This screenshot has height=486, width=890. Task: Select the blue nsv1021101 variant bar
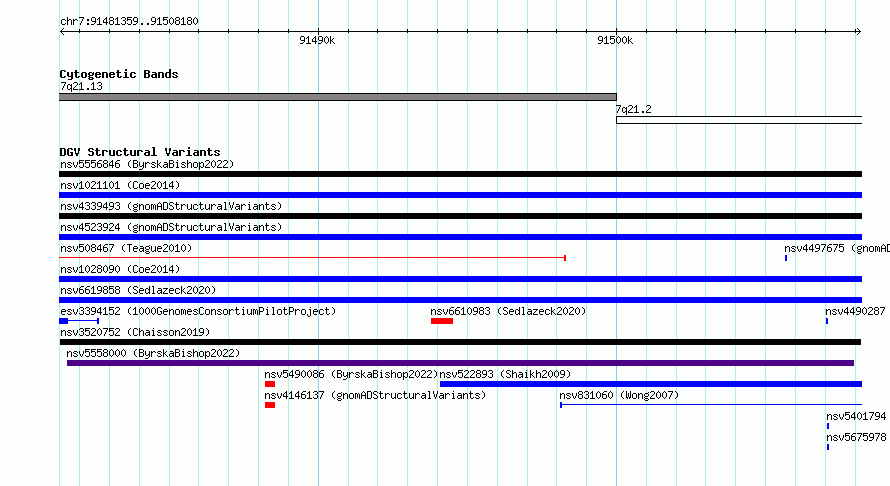point(460,195)
